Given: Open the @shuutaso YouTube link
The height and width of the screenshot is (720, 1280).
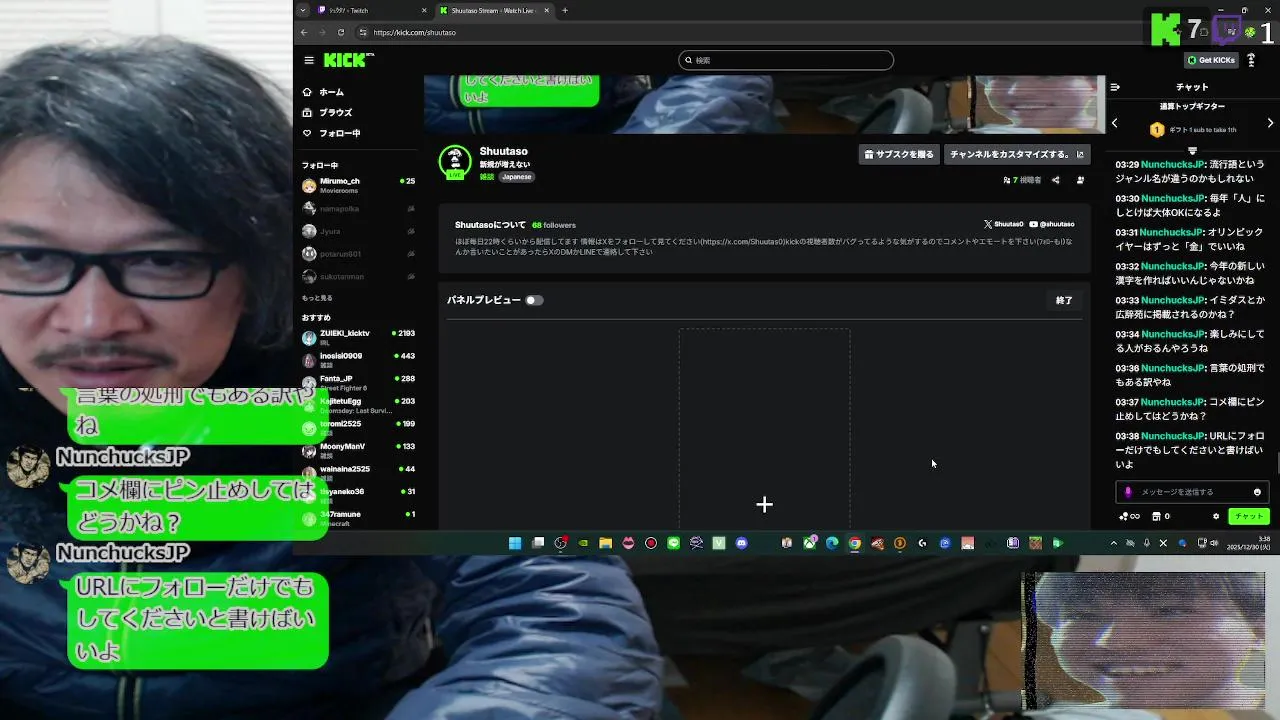Looking at the screenshot, I should pyautogui.click(x=1052, y=224).
